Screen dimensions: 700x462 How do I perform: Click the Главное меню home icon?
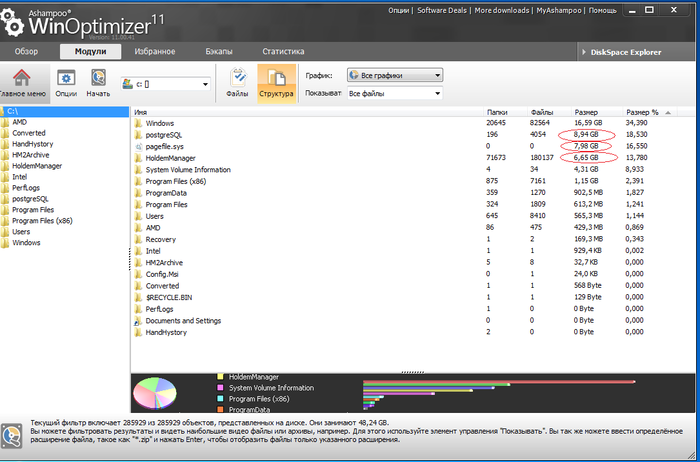click(21, 78)
